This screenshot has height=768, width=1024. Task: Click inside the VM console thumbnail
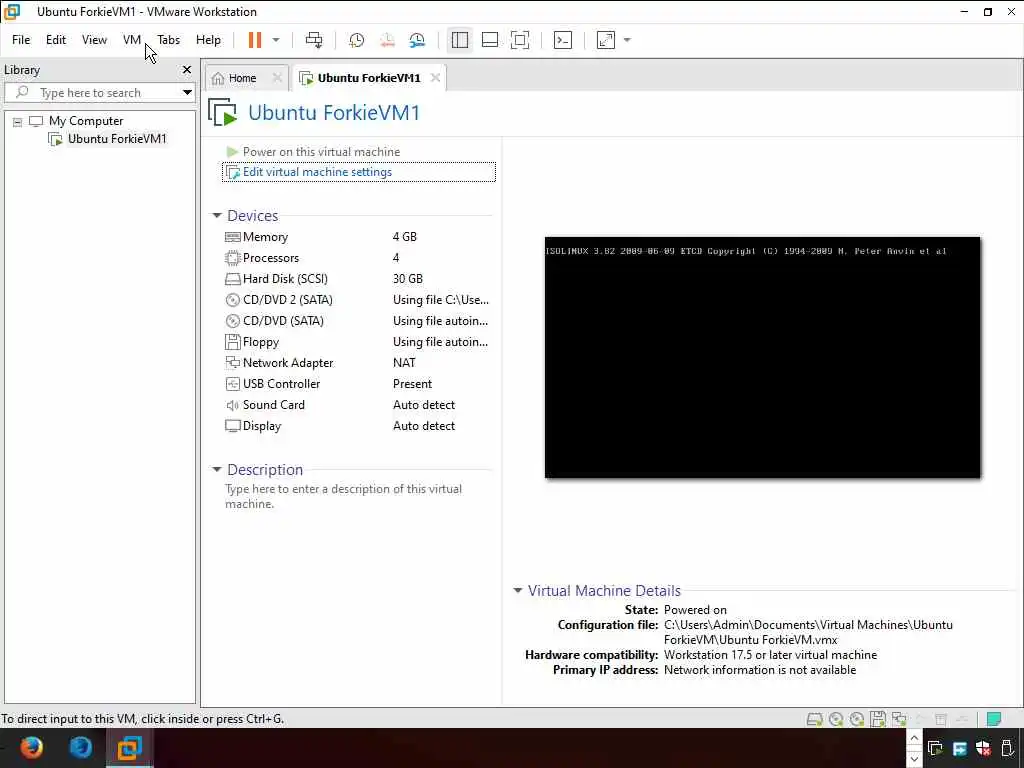coord(762,357)
